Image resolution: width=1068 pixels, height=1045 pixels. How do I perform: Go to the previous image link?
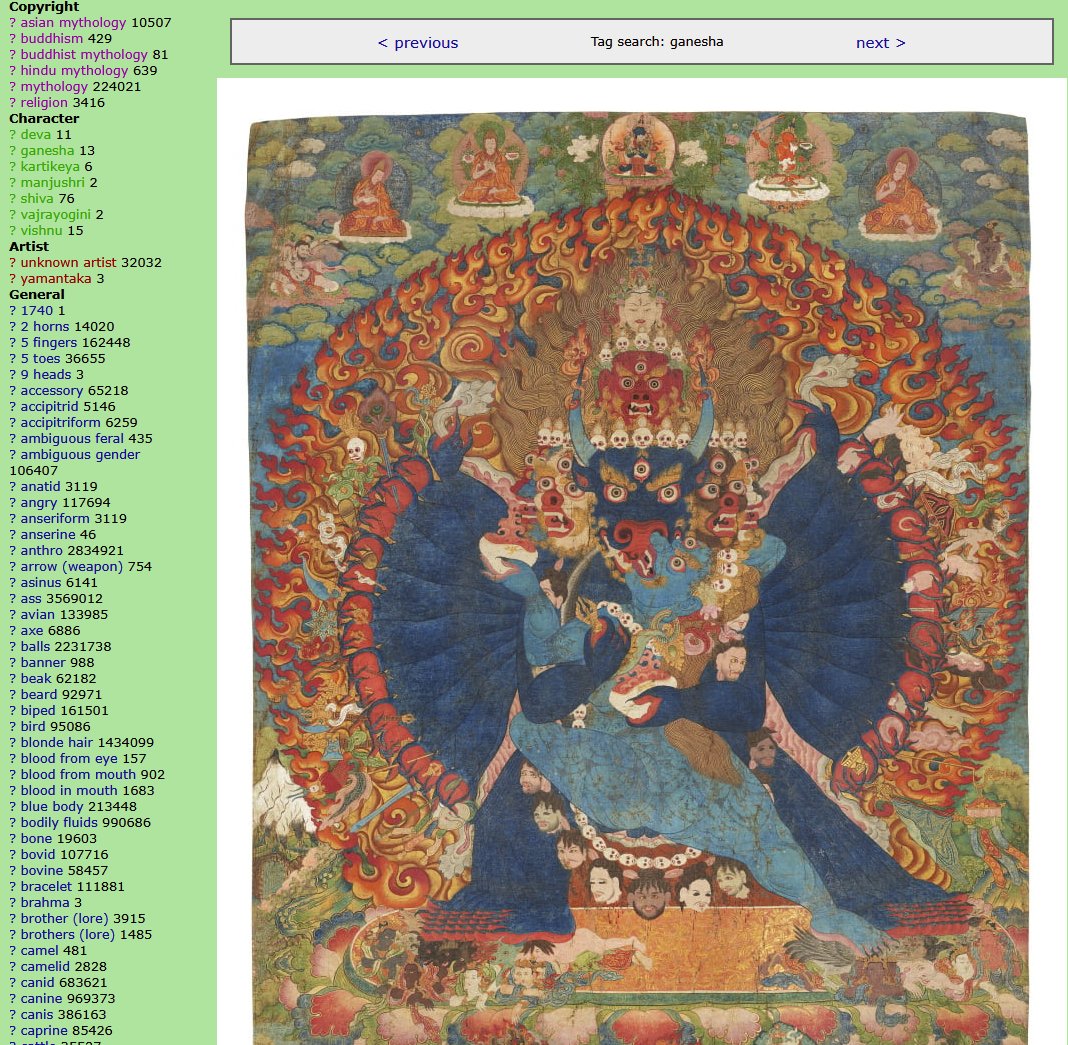point(418,43)
